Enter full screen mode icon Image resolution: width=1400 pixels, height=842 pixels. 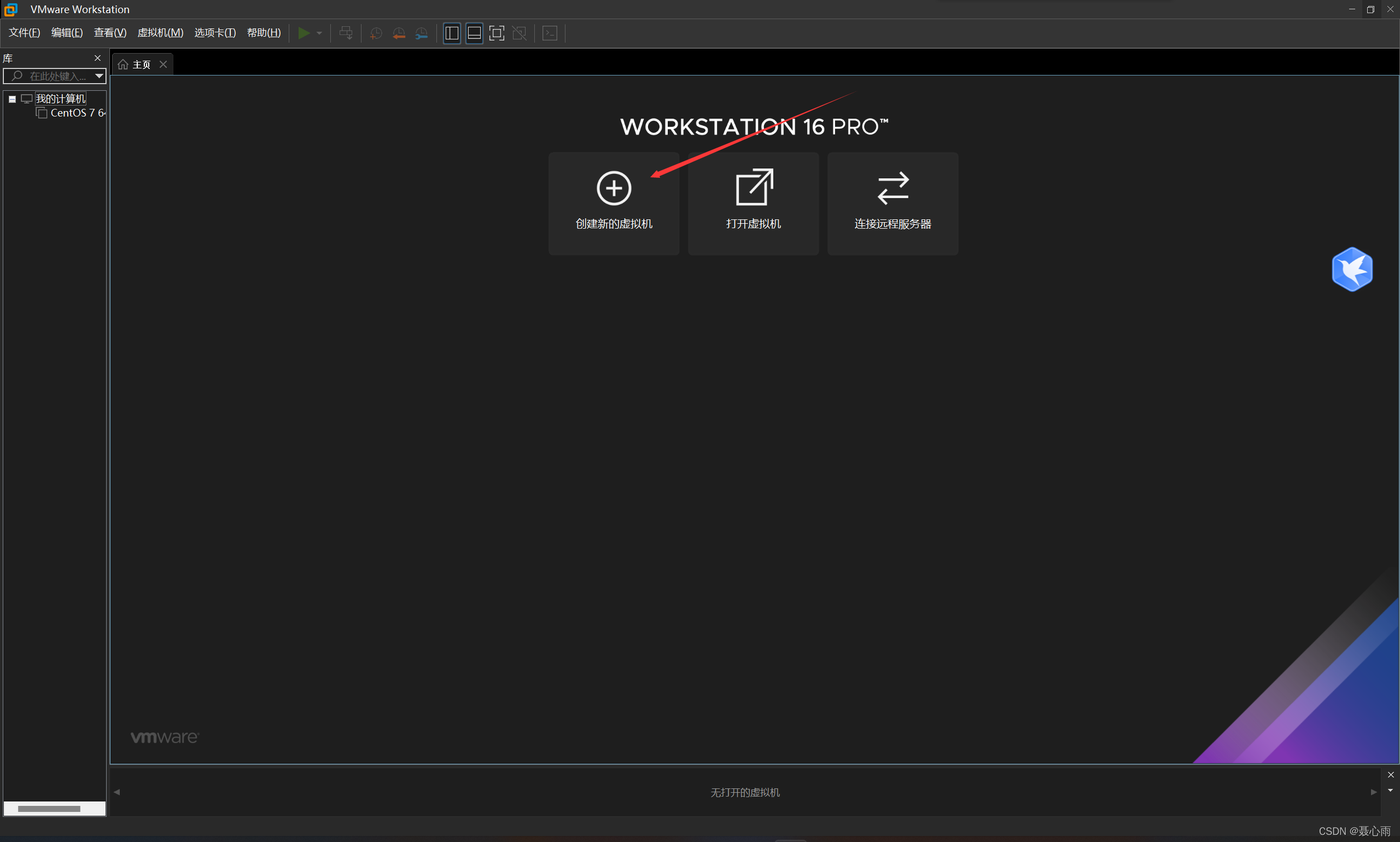[496, 33]
